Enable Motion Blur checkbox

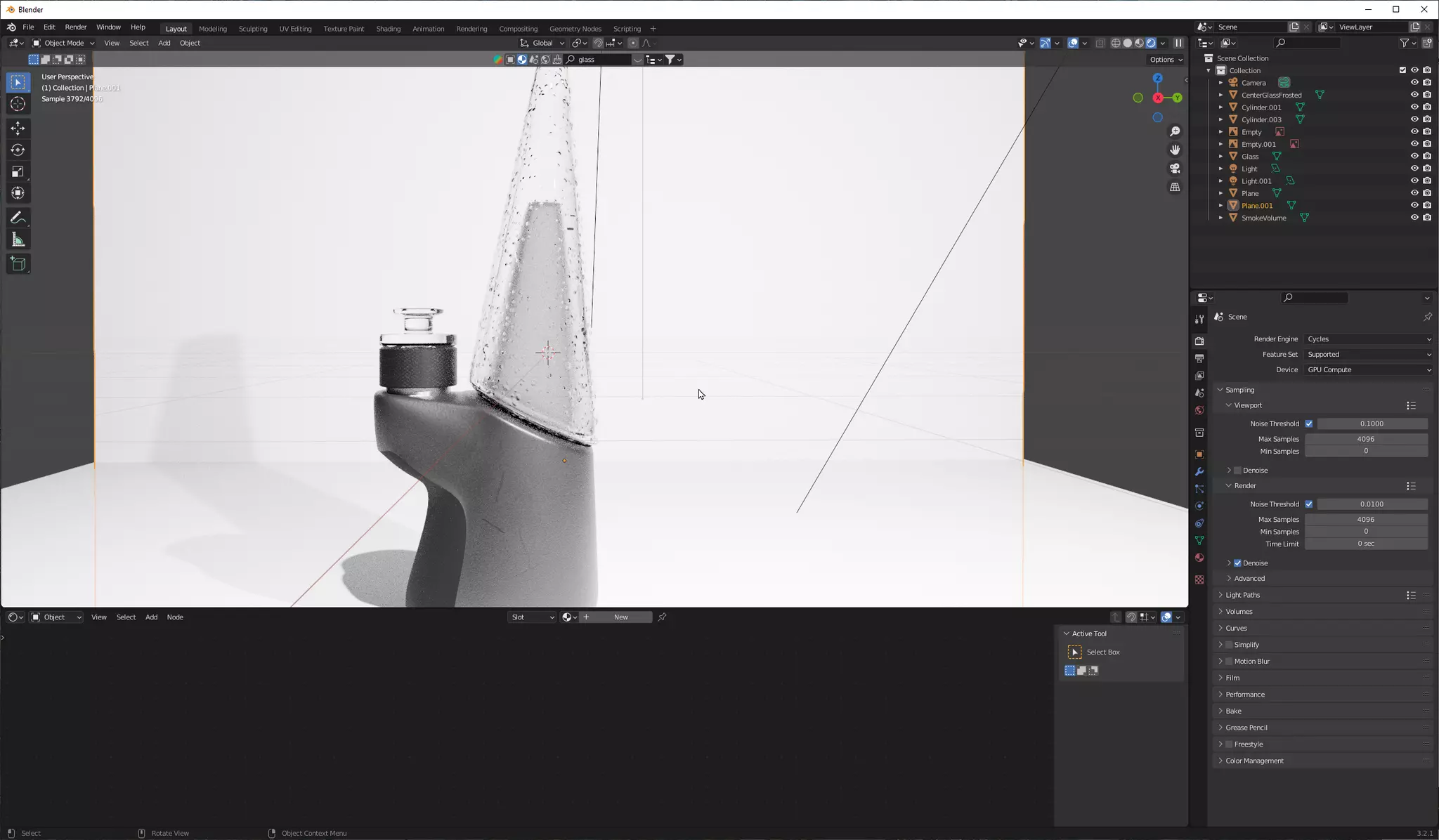coord(1229,662)
